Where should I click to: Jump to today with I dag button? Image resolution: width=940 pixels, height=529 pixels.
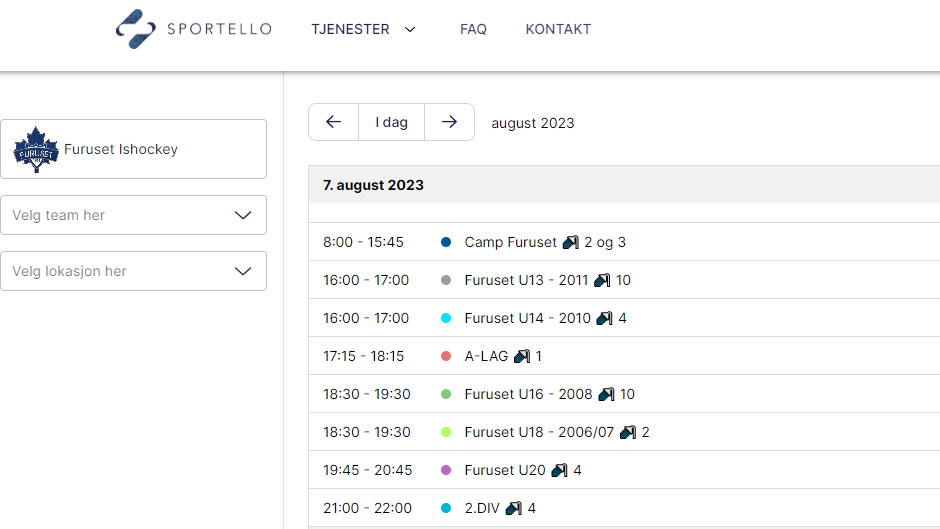point(391,122)
